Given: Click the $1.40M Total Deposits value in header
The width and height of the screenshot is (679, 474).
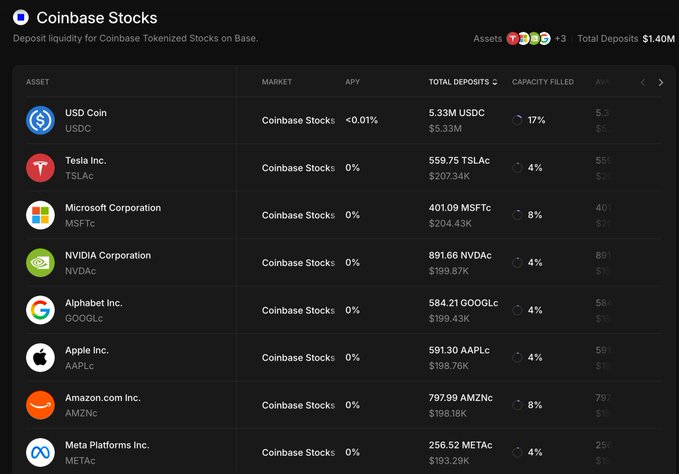Looking at the screenshot, I should click(658, 39).
